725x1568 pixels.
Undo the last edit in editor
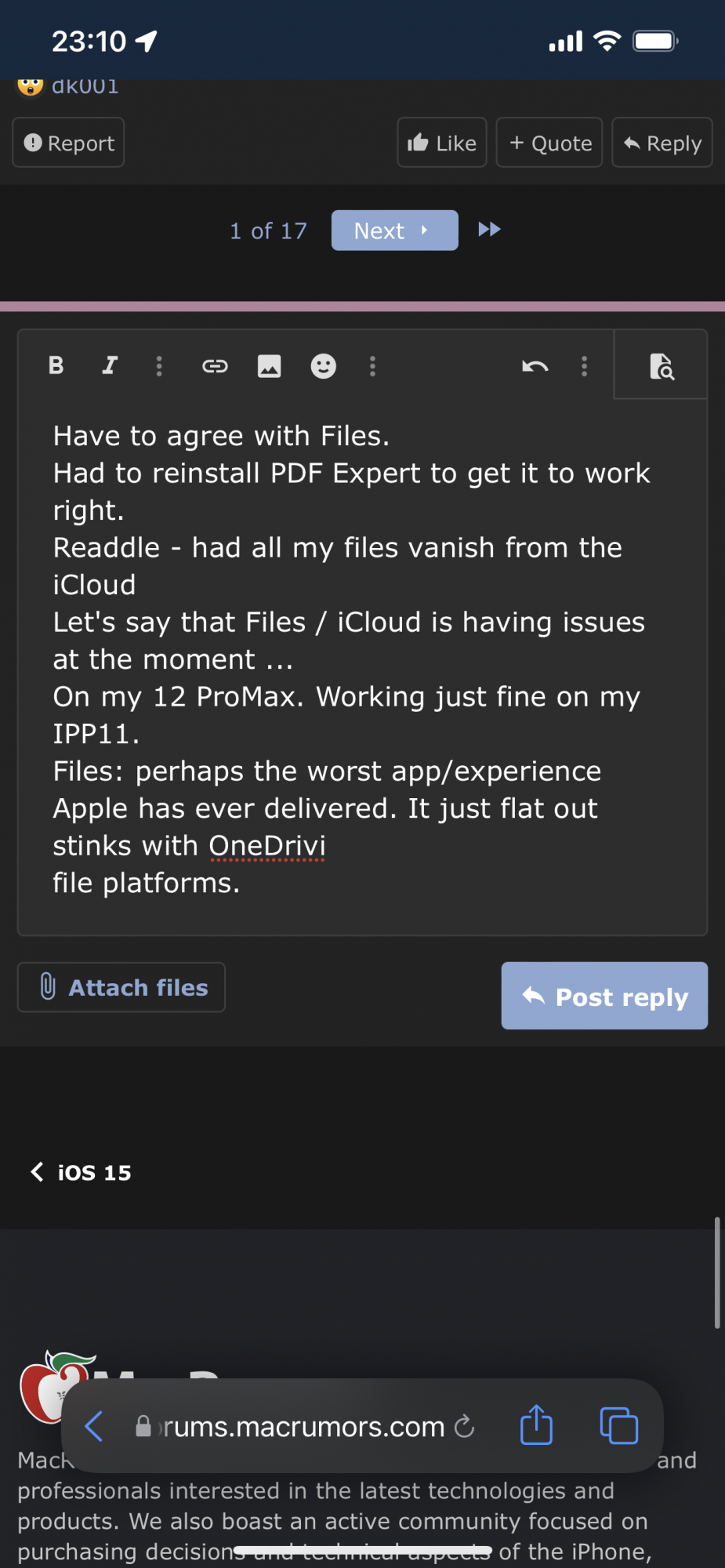pyautogui.click(x=535, y=366)
